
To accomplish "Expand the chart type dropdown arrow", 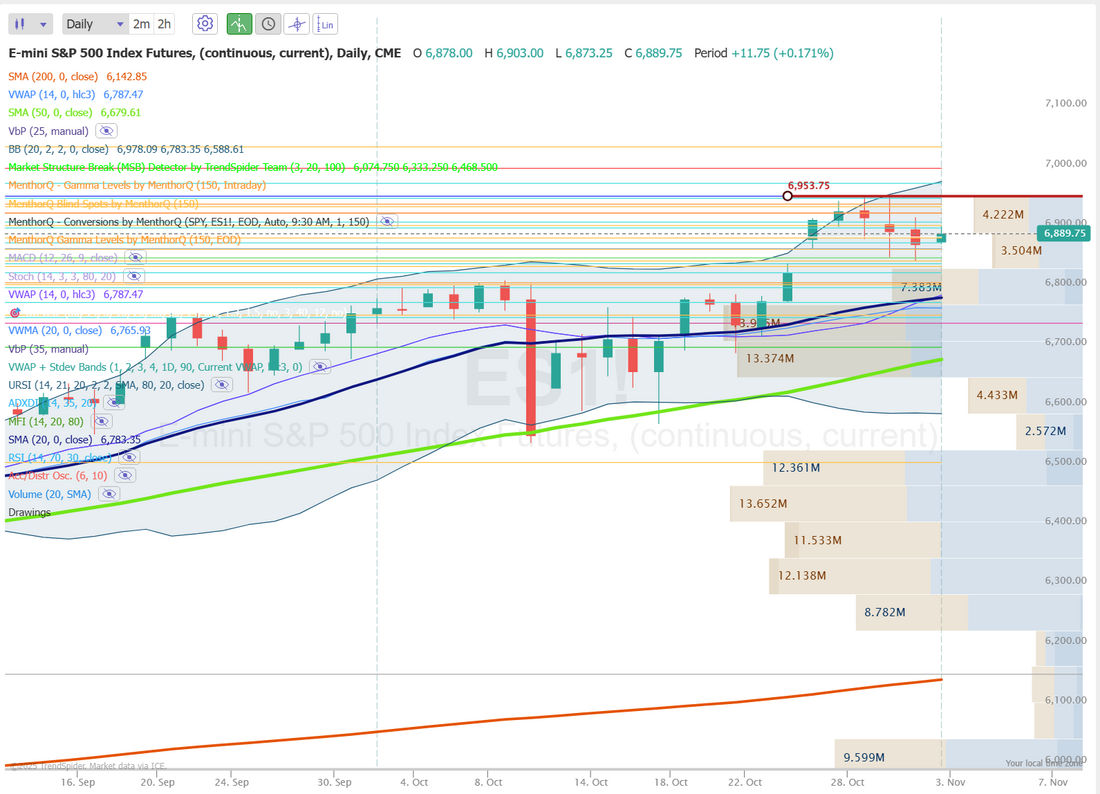I will tap(43, 24).
